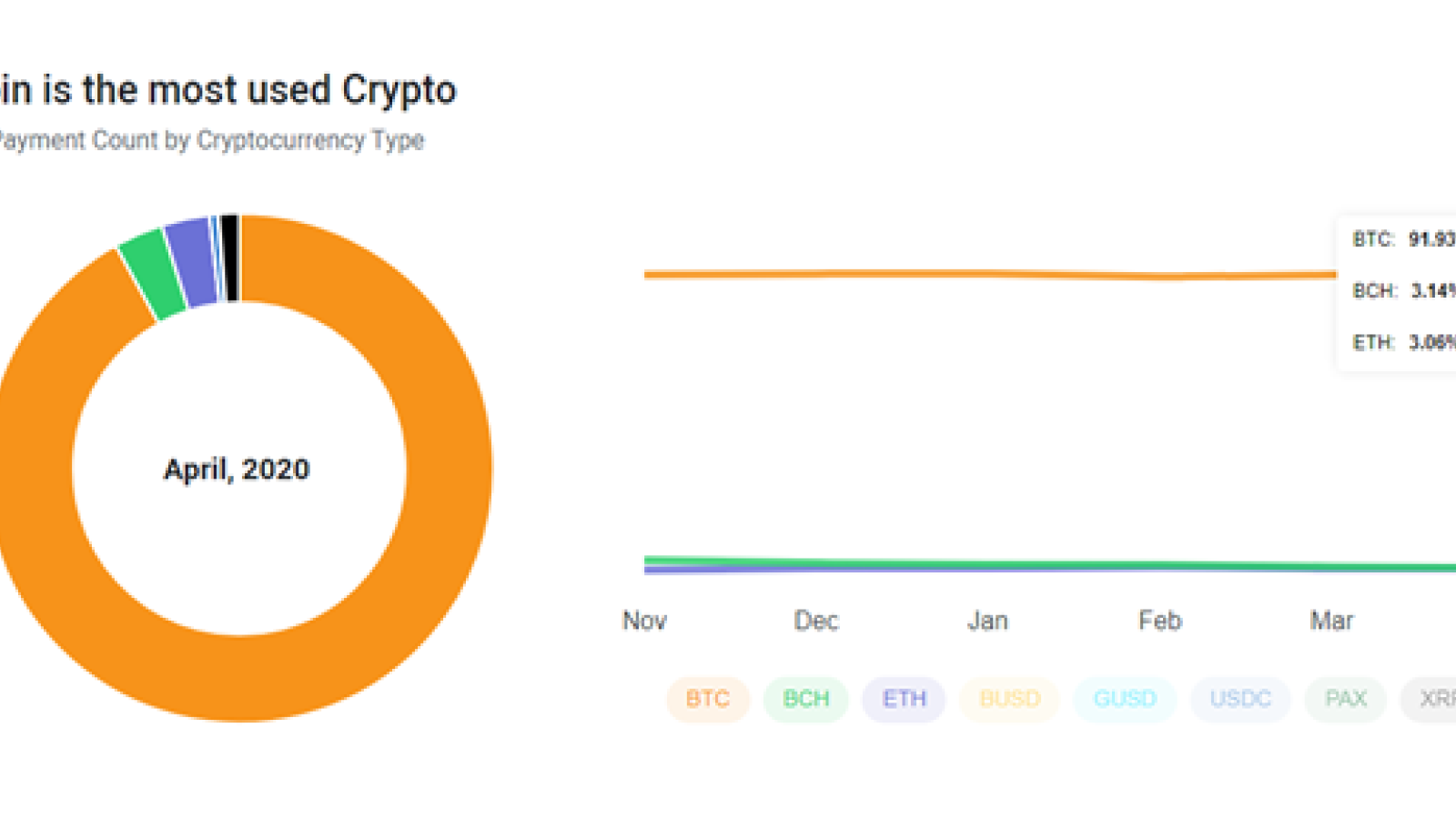Enable the GUSD series in legend
The image size is (1456, 819).
[x=1125, y=699]
